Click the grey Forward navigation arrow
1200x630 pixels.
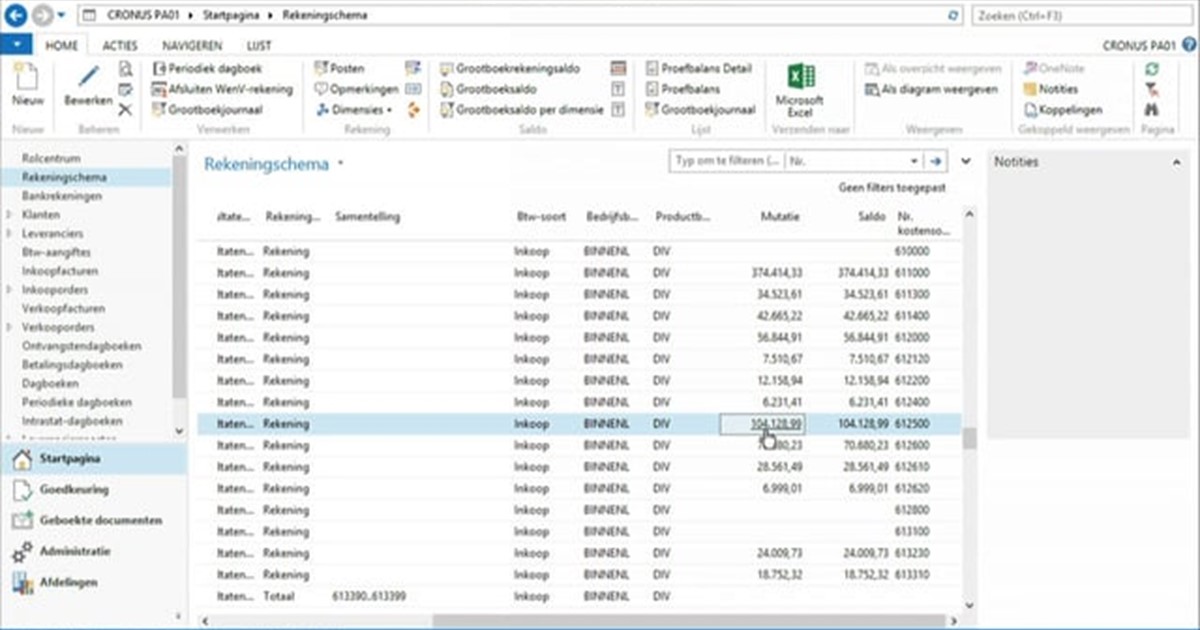click(41, 16)
